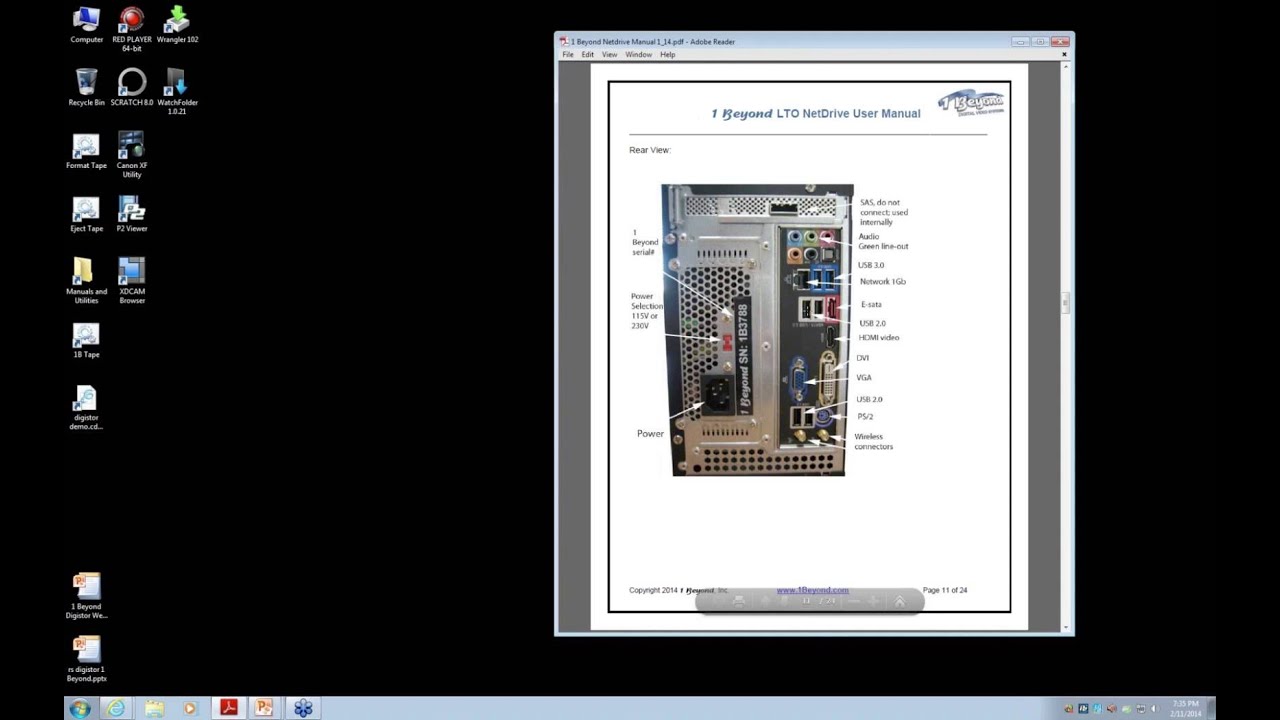This screenshot has height=720, width=1280.
Task: Select the rs digistor 1 Beyond.pptx file
Action: (x=86, y=659)
